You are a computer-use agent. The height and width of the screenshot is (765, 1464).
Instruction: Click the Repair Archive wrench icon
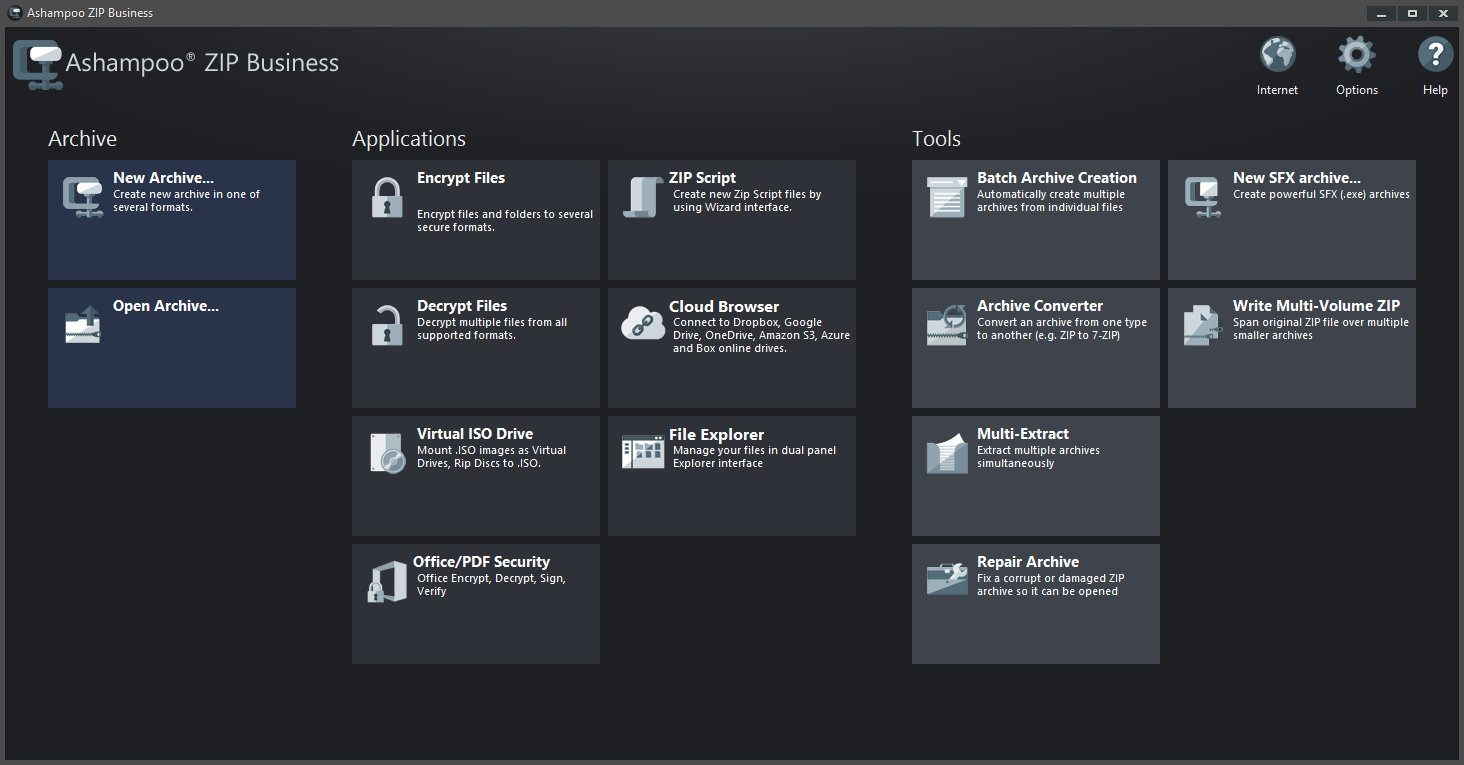click(946, 579)
